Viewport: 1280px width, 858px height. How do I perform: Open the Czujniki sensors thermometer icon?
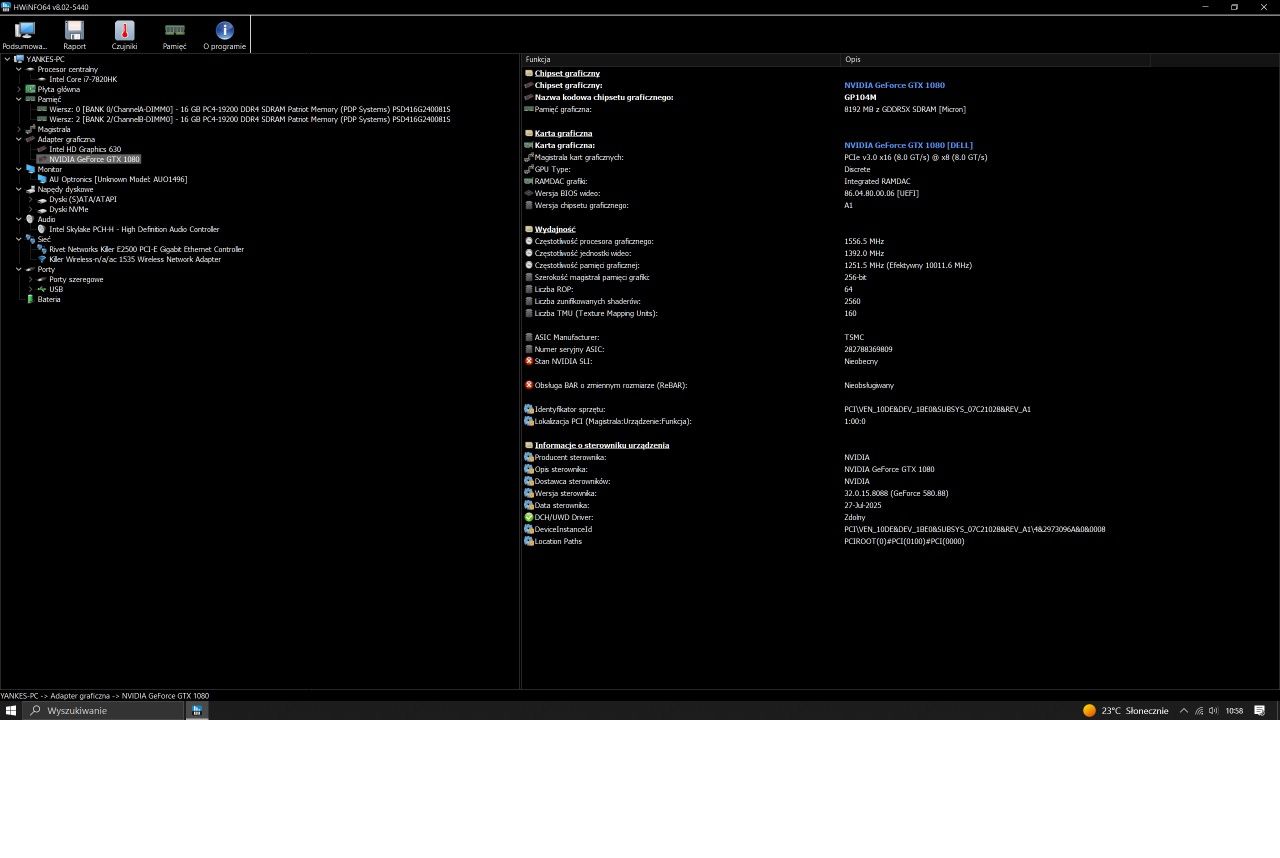coord(124,31)
